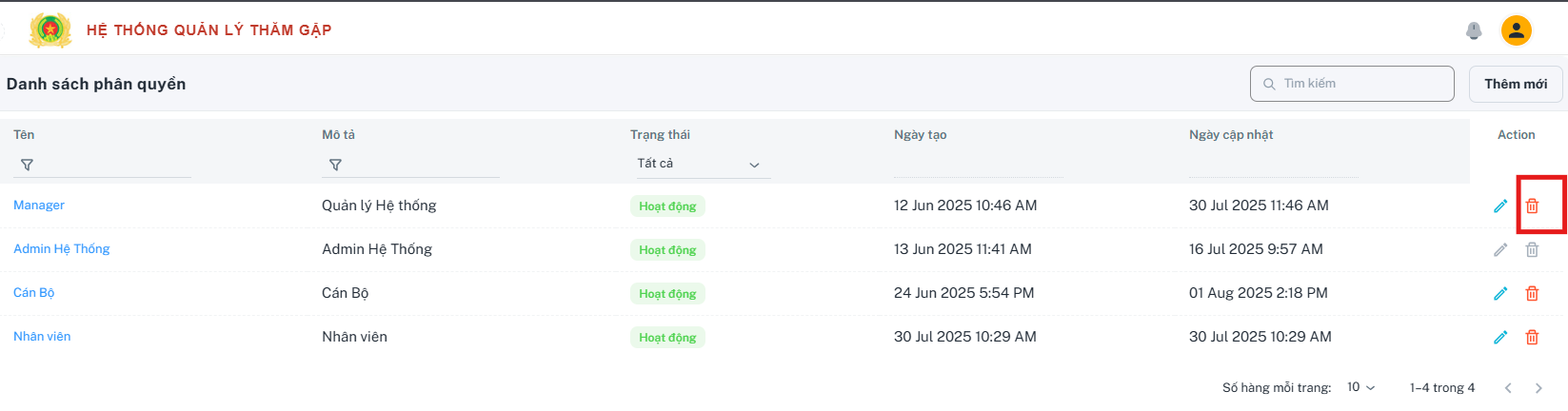
Task: Edit the Cán Bộ role with pencil icon
Action: coord(1500,293)
